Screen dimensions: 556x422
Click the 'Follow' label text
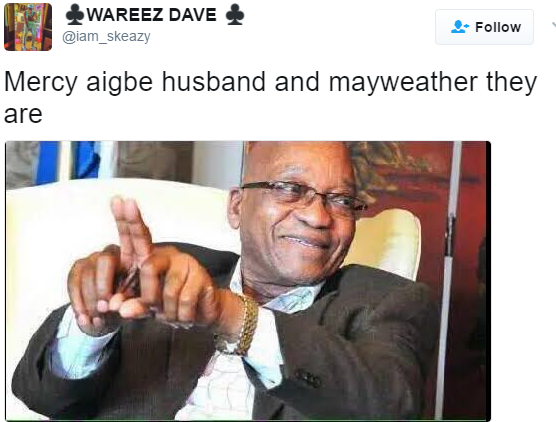click(x=498, y=27)
